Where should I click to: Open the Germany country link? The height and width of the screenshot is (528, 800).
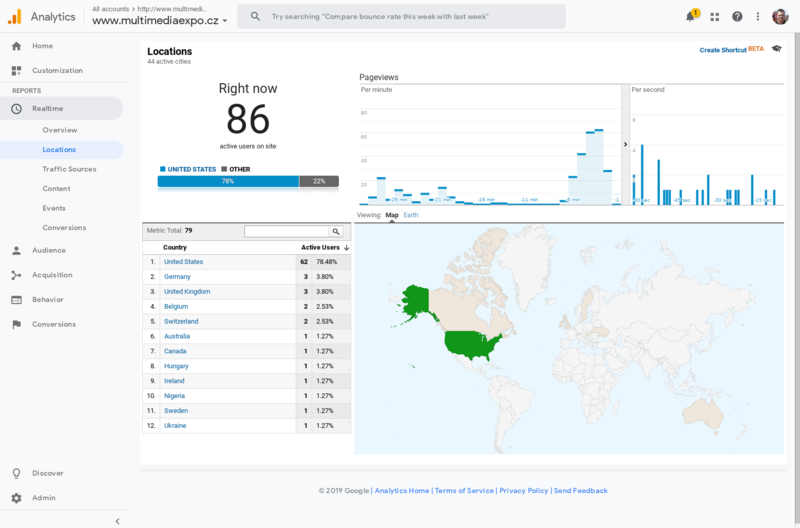(177, 276)
